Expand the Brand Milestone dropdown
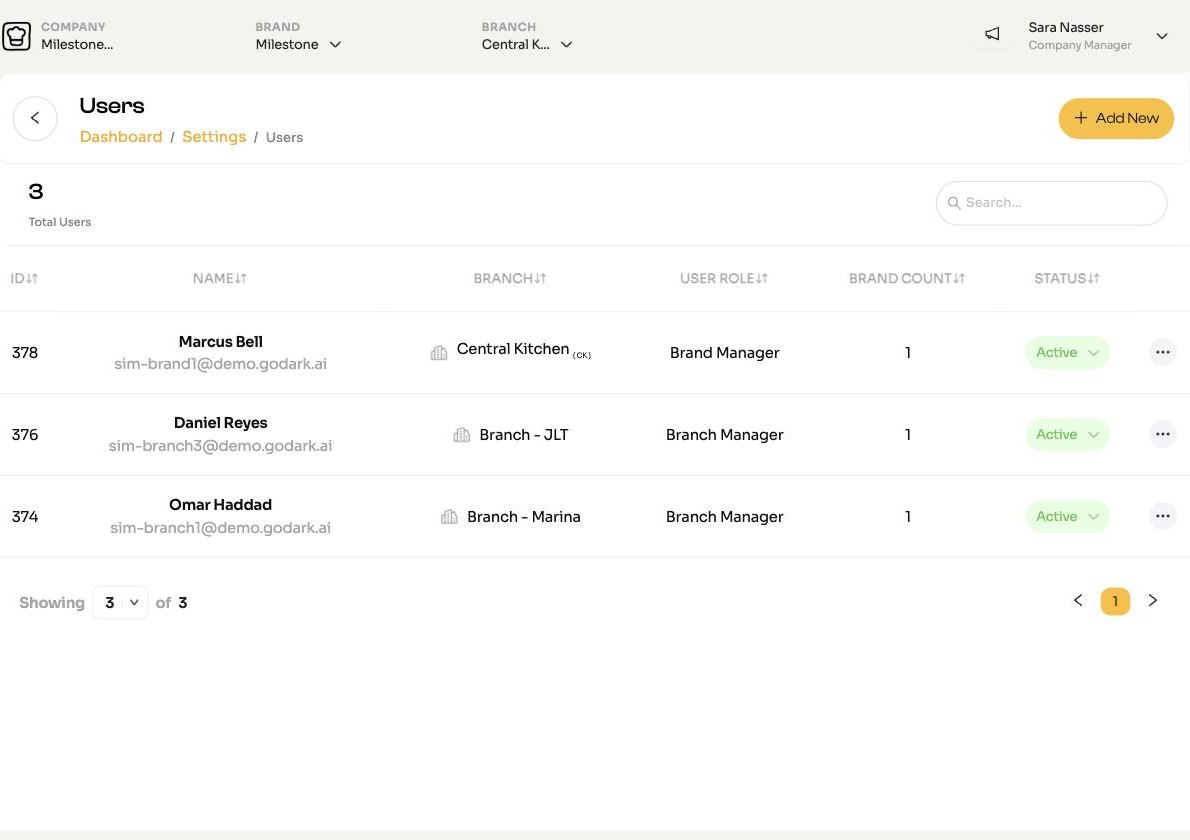 tap(298, 44)
